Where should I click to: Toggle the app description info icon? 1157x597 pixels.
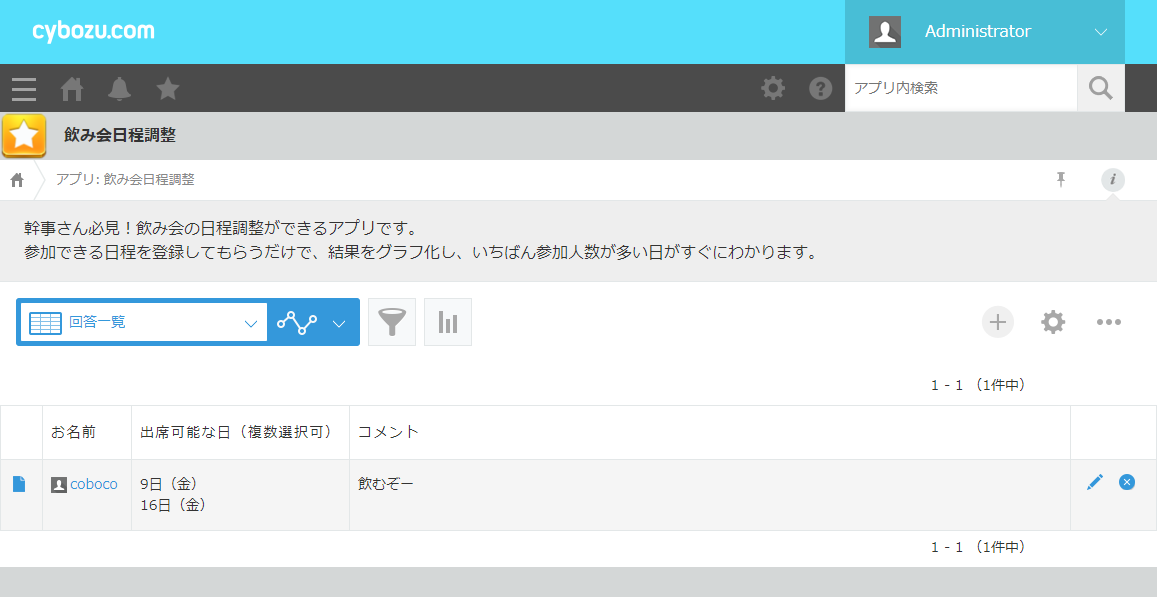tap(1112, 180)
